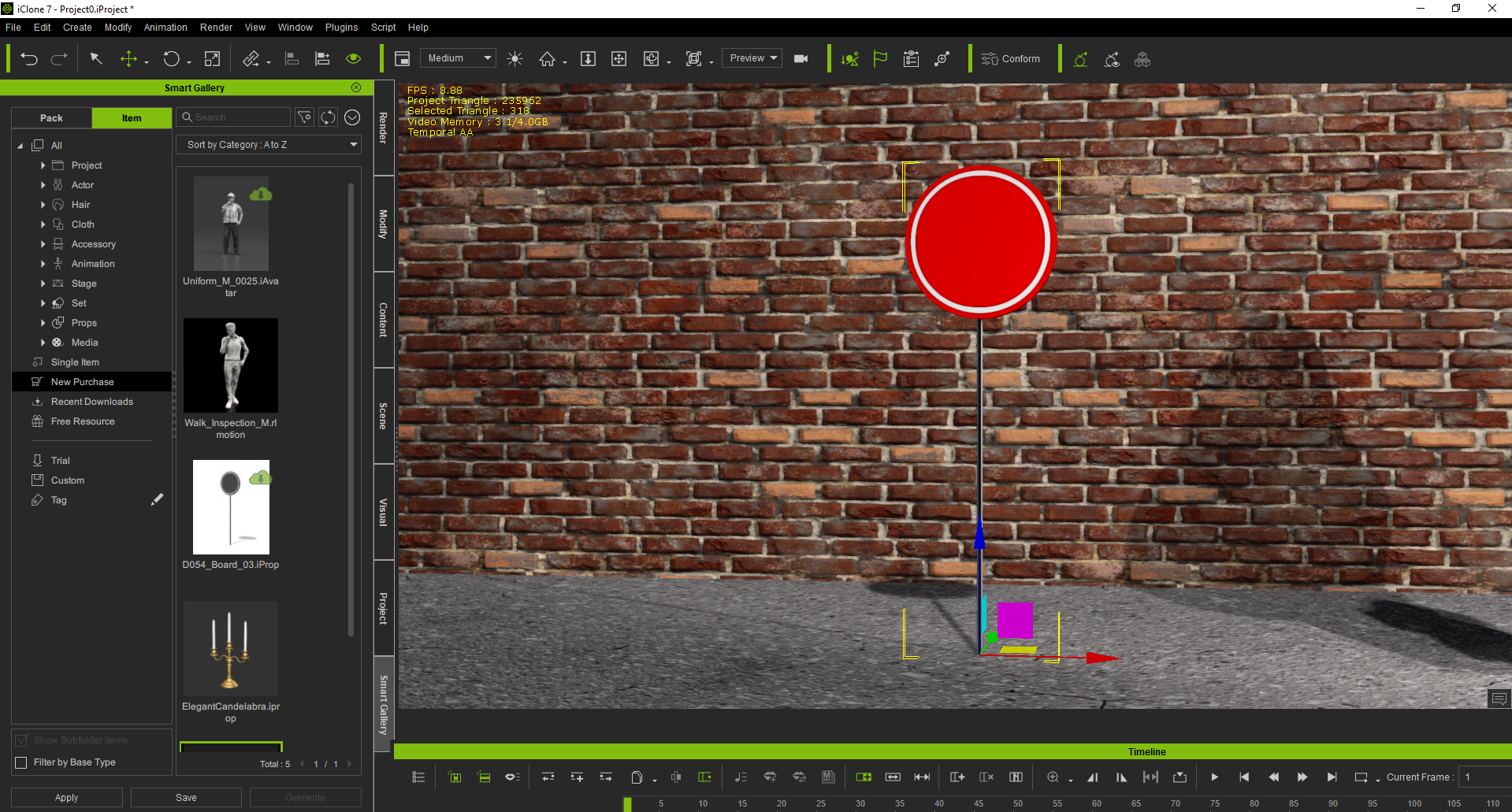Open Sort by Category dropdown

point(269,145)
